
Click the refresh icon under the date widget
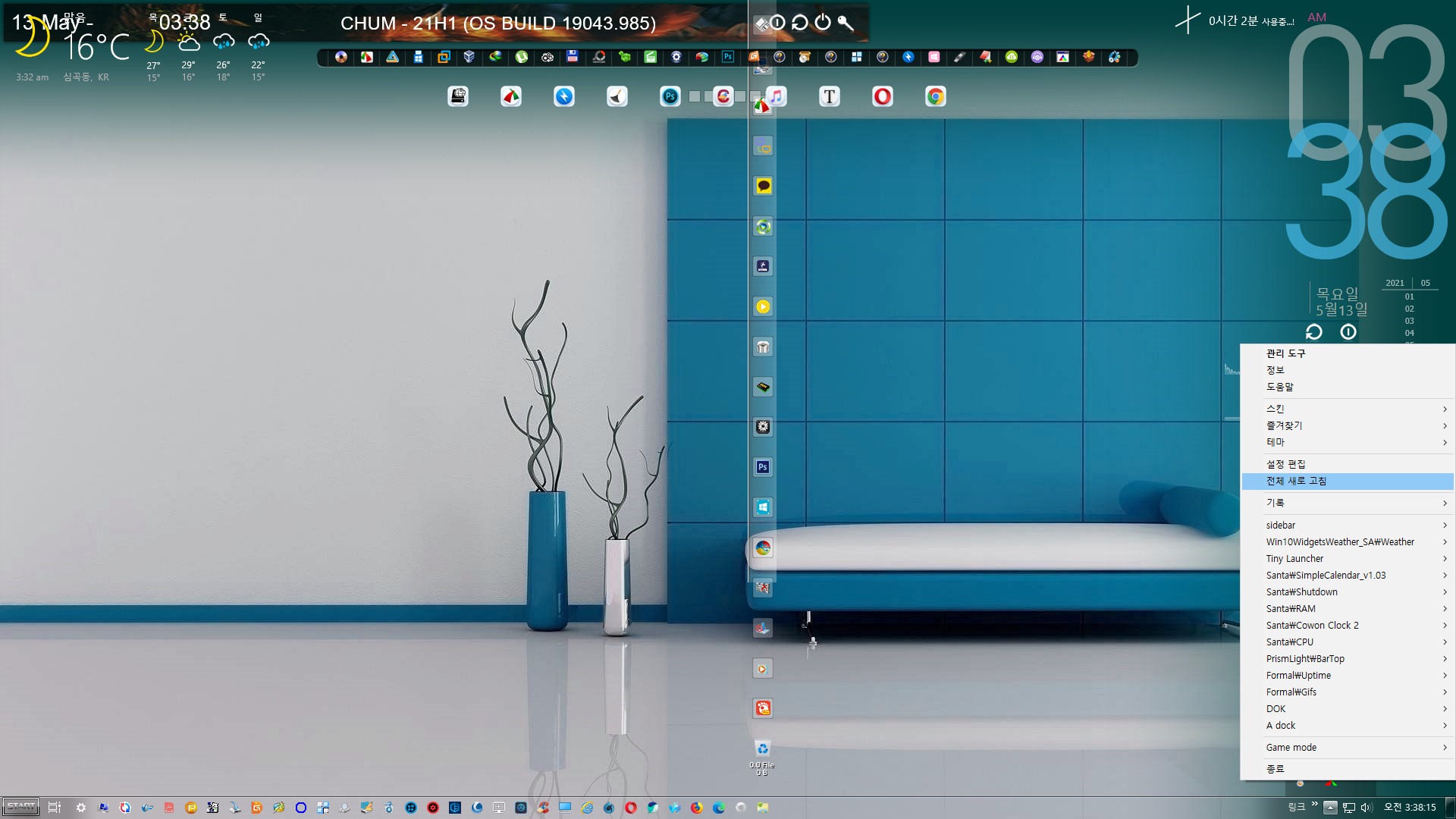[x=1314, y=331]
